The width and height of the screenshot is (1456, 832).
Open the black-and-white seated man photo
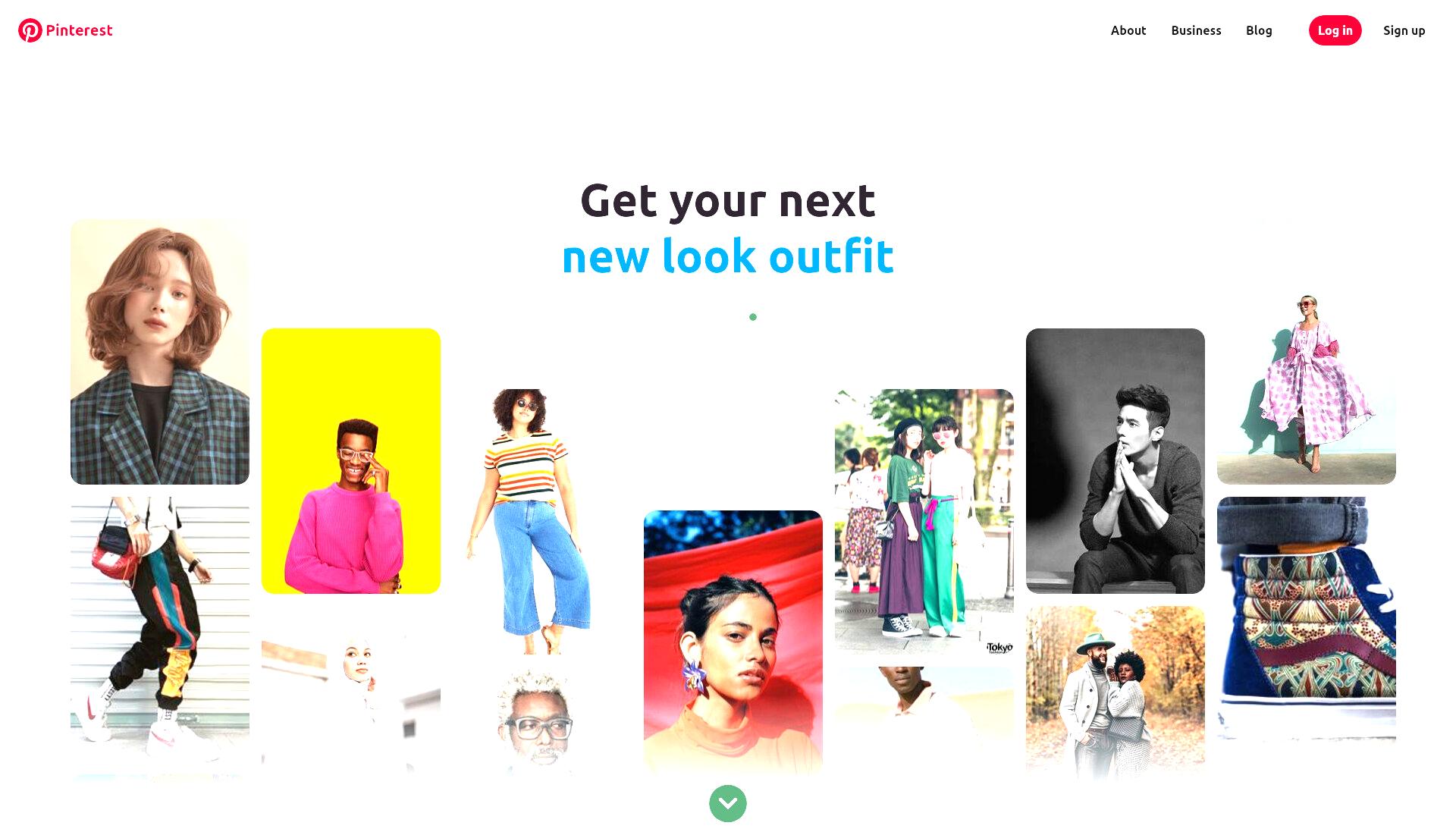pyautogui.click(x=1116, y=461)
